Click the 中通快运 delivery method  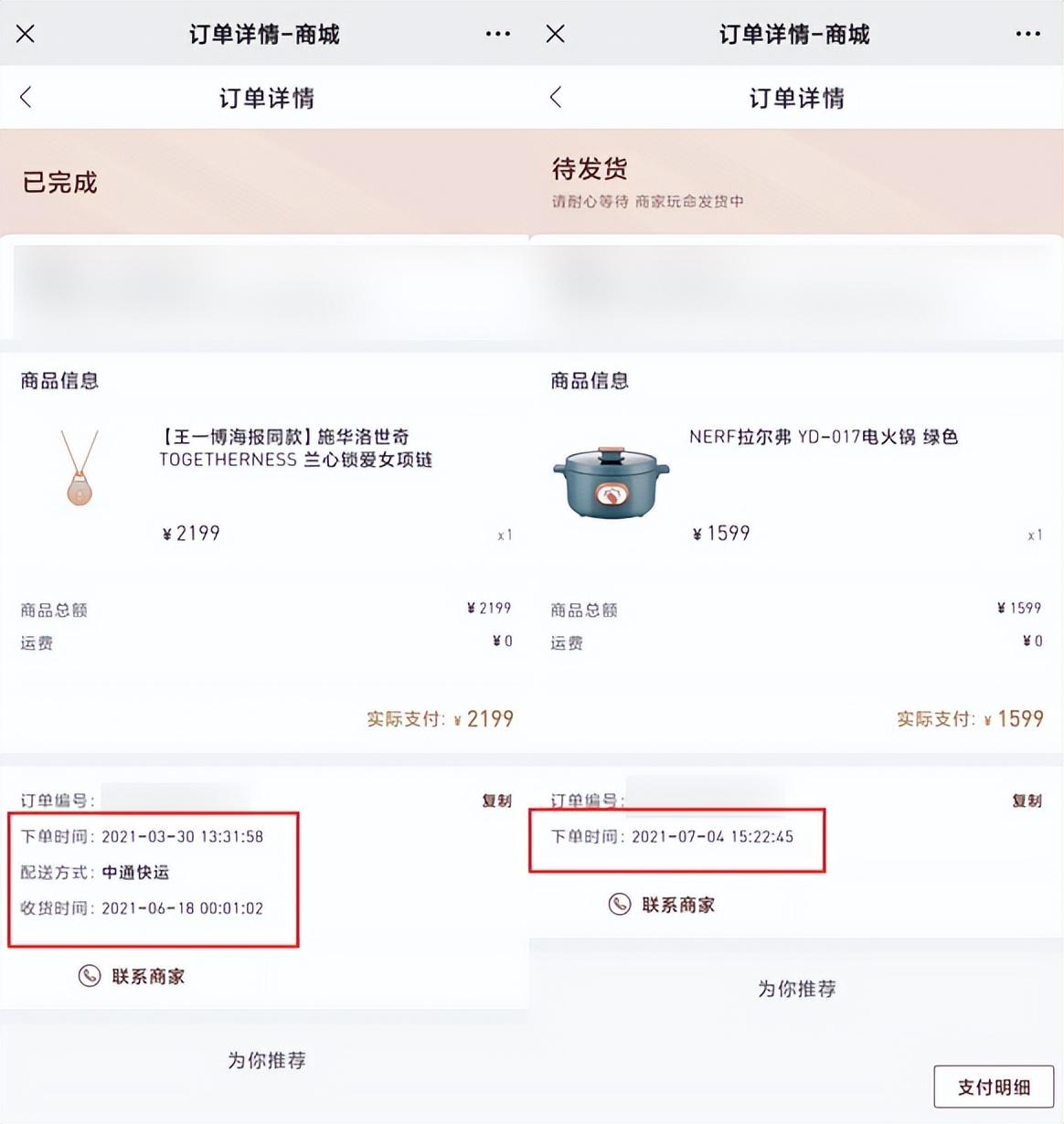pos(135,872)
